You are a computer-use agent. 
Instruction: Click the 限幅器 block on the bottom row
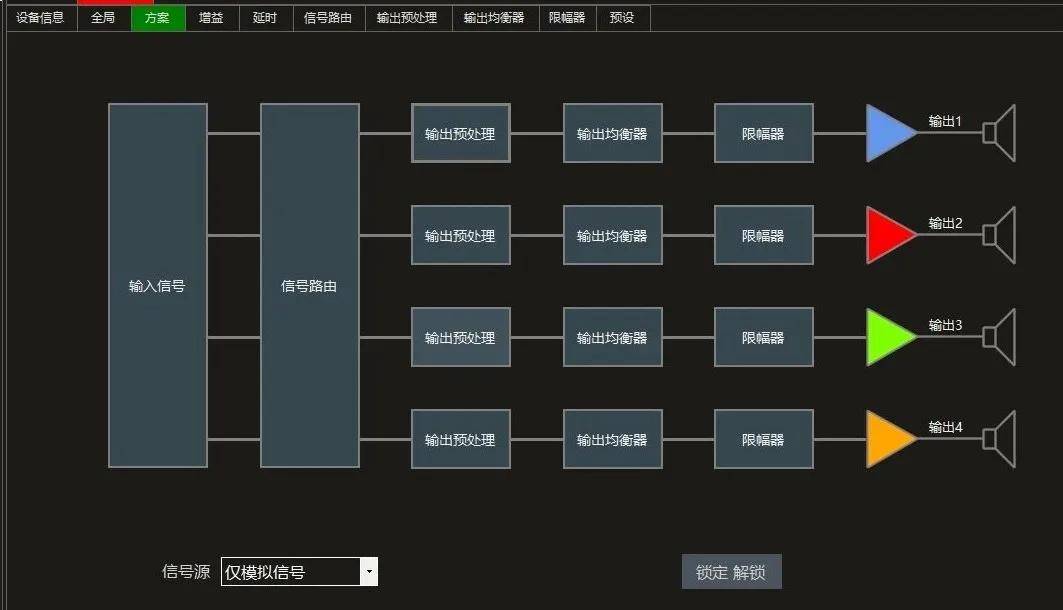click(763, 438)
